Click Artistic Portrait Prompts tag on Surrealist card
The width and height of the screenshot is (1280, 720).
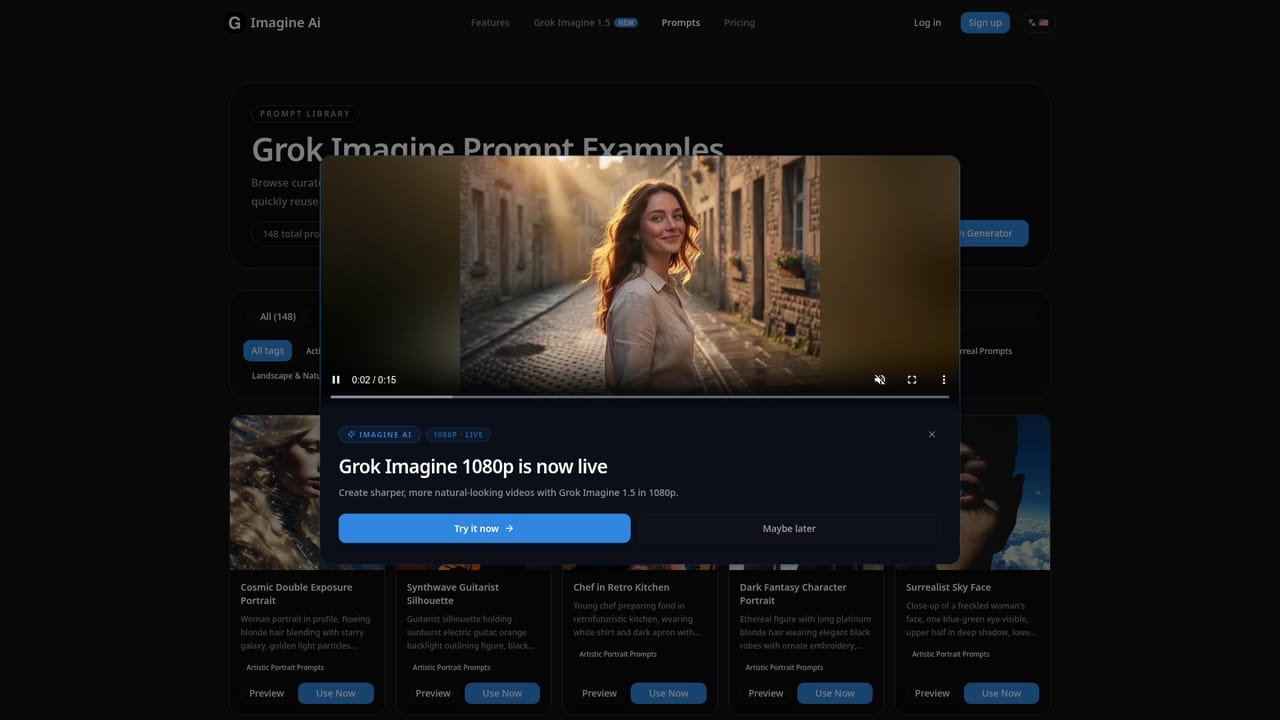pyautogui.click(x=951, y=654)
